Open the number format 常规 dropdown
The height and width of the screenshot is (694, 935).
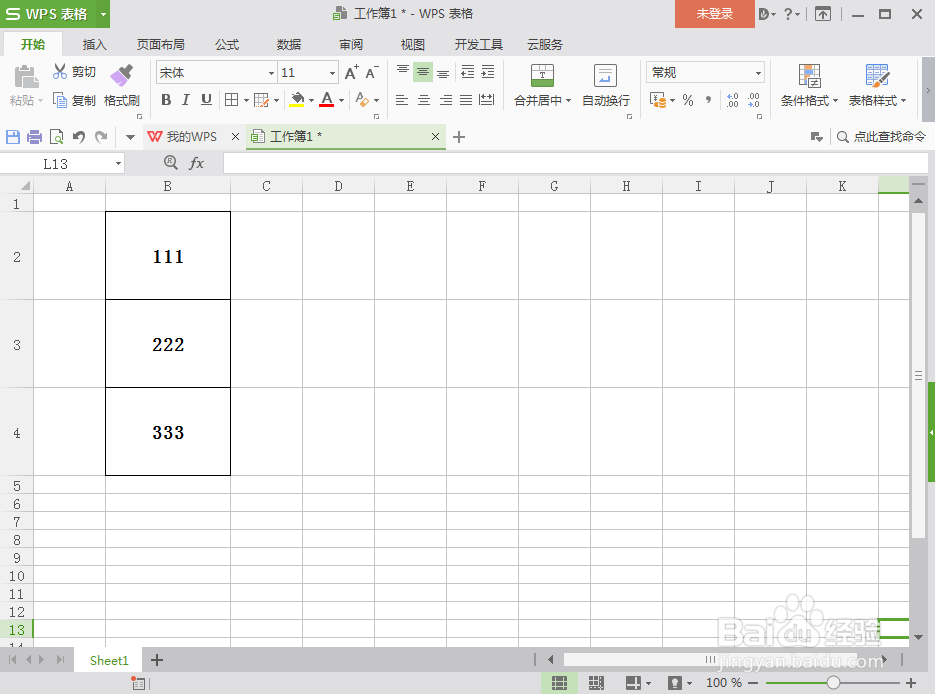pos(758,73)
